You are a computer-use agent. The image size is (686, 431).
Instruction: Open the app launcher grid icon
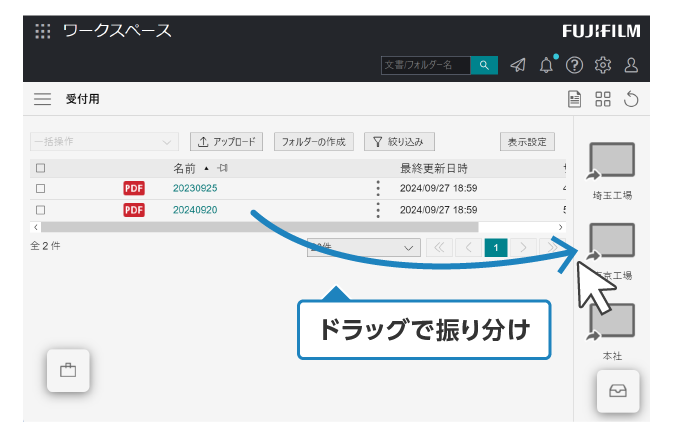pyautogui.click(x=42, y=31)
